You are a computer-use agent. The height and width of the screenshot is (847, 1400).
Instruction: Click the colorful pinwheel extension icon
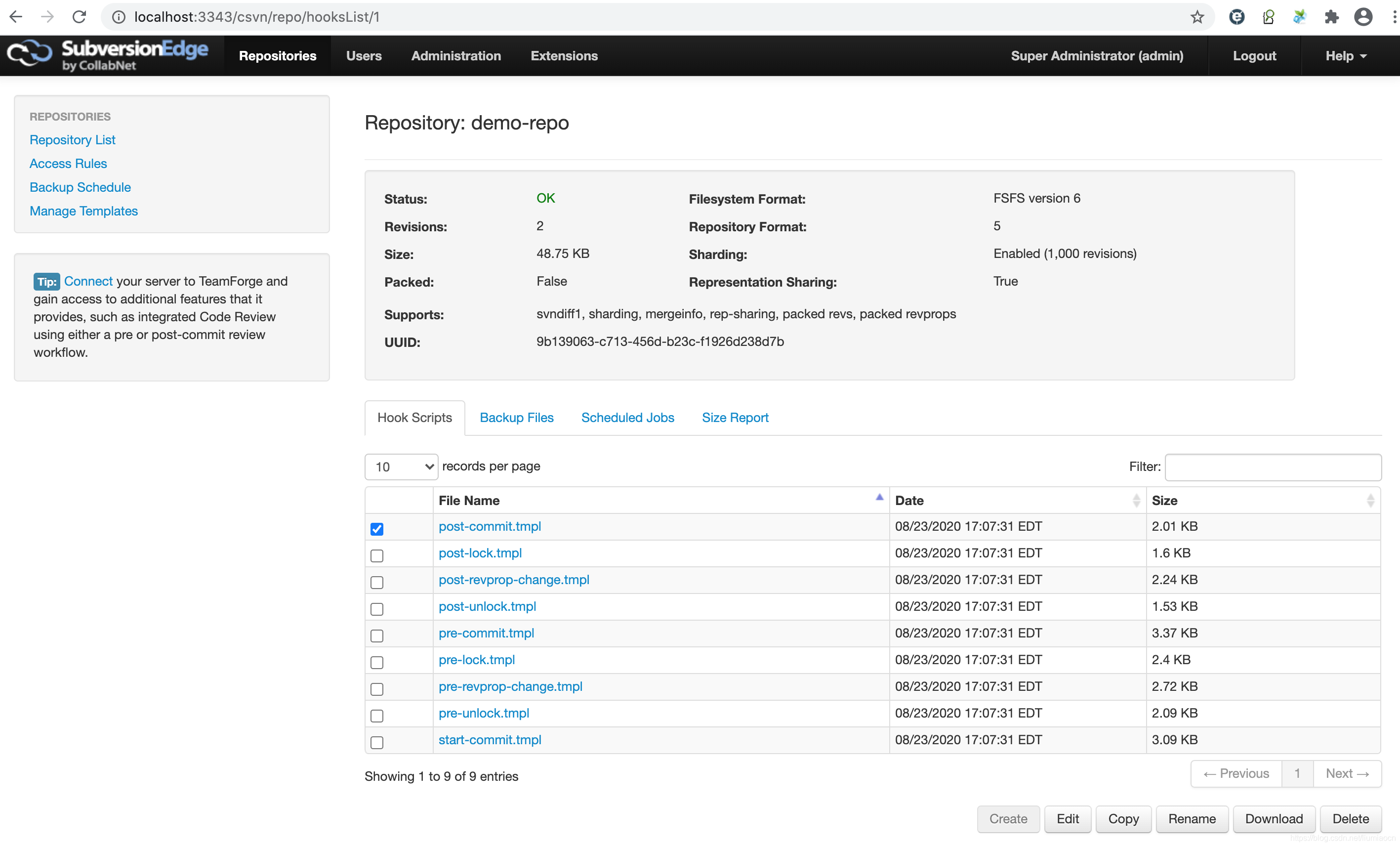point(1299,17)
